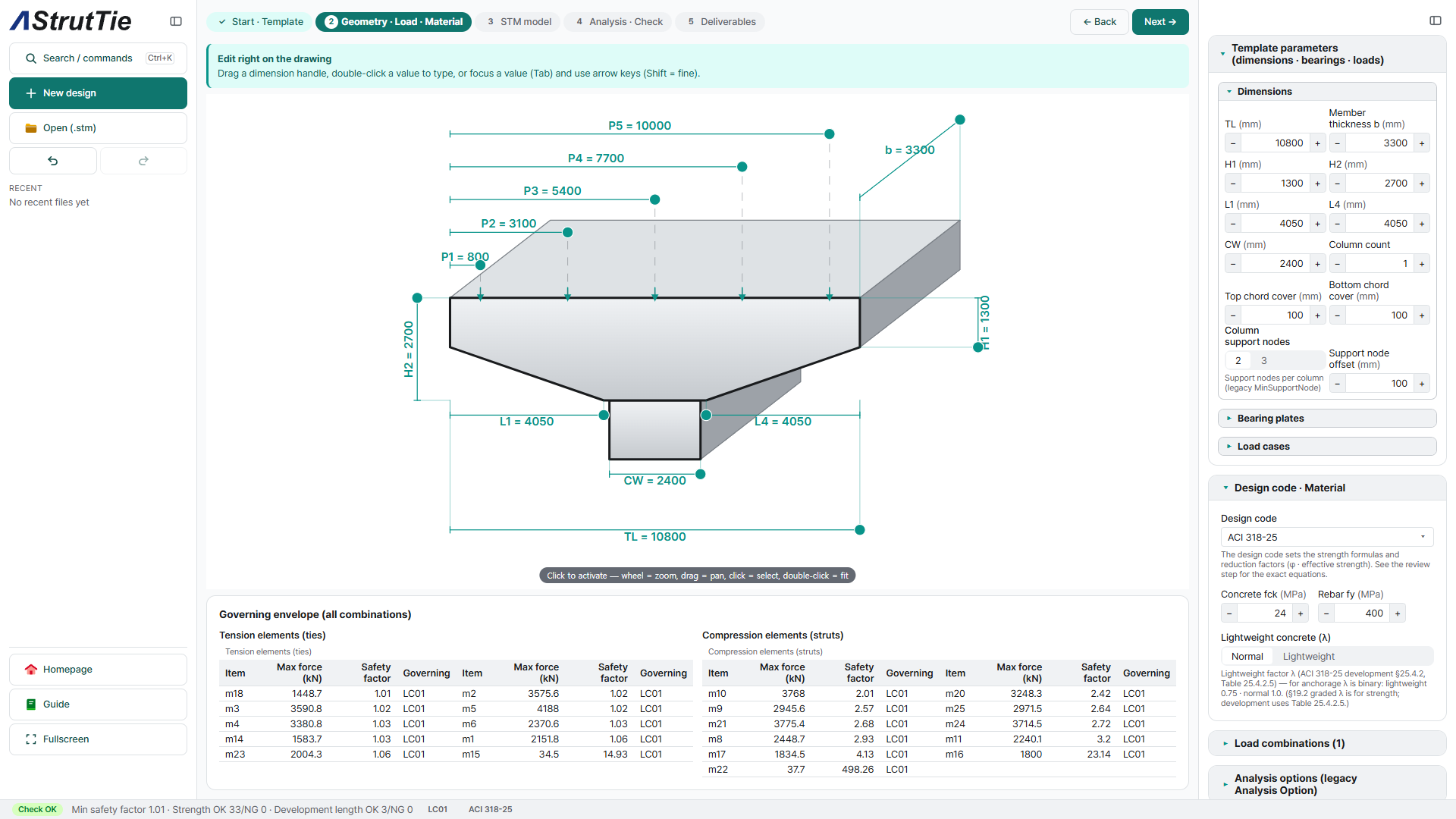
Task: Select the P5 = 10000 load handle
Action: click(830, 134)
